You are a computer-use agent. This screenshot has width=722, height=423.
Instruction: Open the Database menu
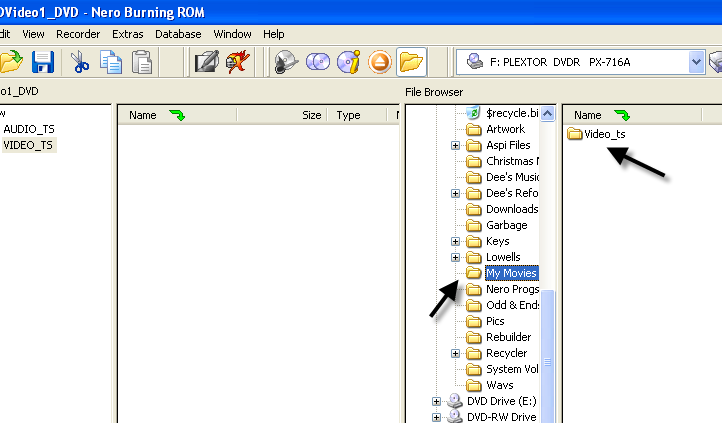[x=178, y=34]
